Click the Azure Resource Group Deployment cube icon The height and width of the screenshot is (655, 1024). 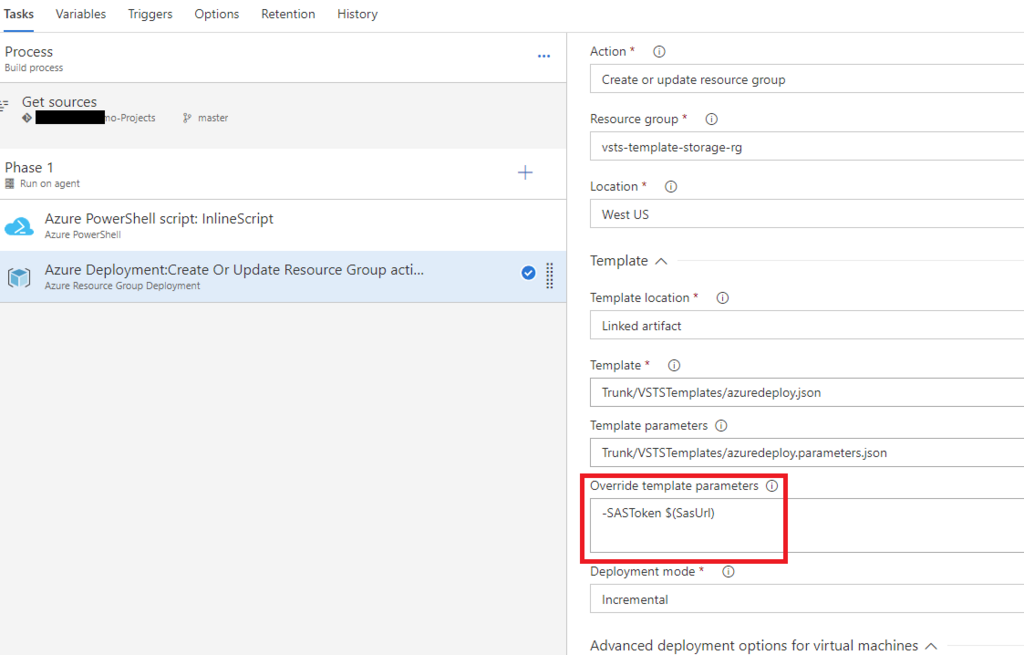19,277
